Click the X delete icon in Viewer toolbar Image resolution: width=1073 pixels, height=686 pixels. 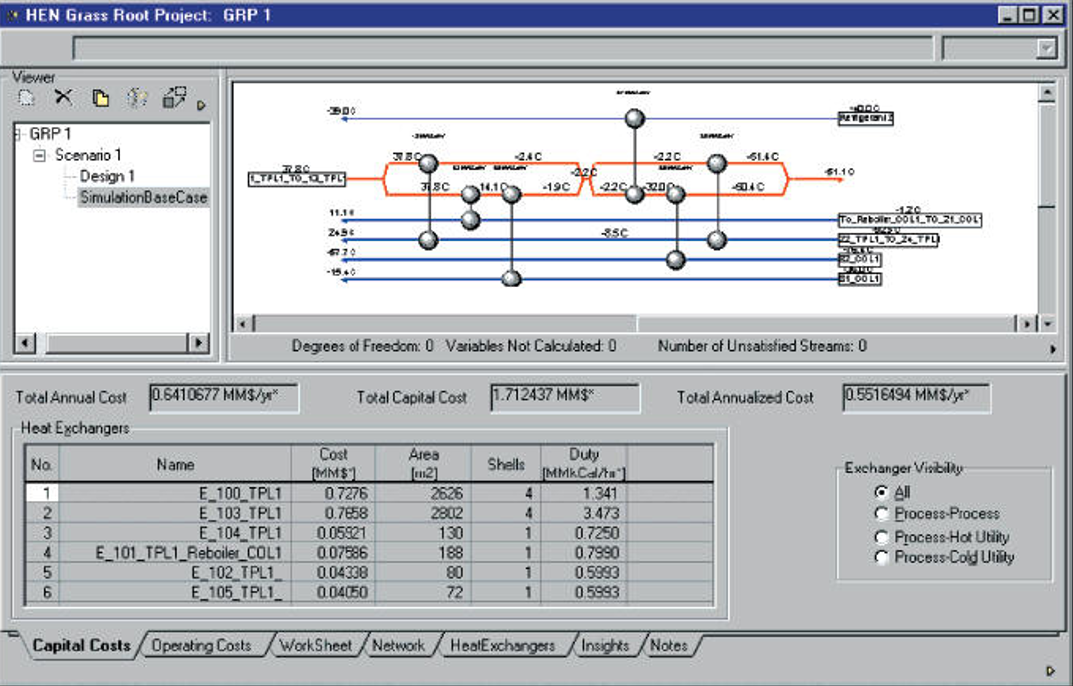(x=63, y=97)
